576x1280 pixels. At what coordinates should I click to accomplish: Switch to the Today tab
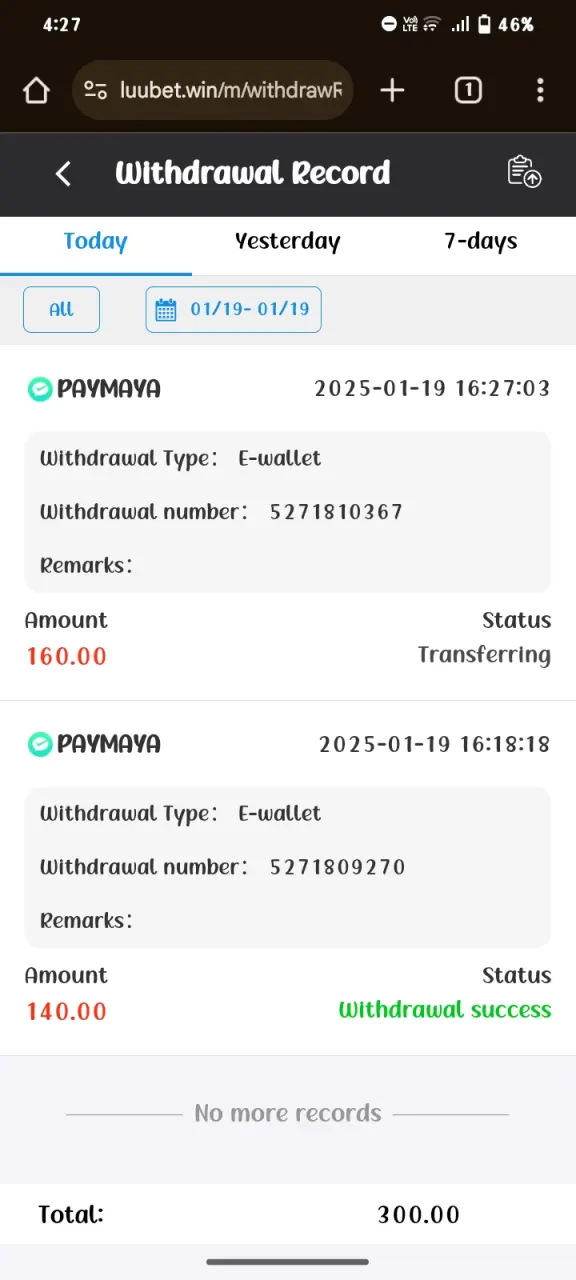click(x=96, y=242)
